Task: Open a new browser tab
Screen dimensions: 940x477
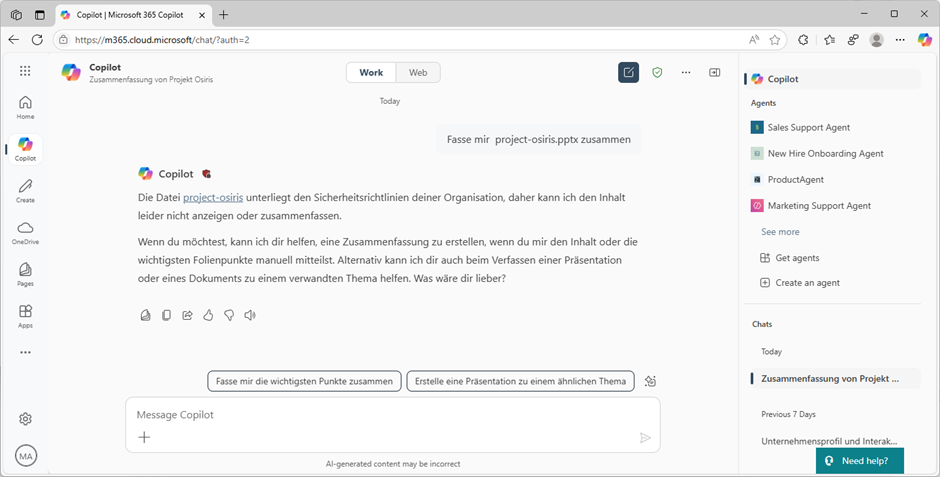Action: pos(224,15)
